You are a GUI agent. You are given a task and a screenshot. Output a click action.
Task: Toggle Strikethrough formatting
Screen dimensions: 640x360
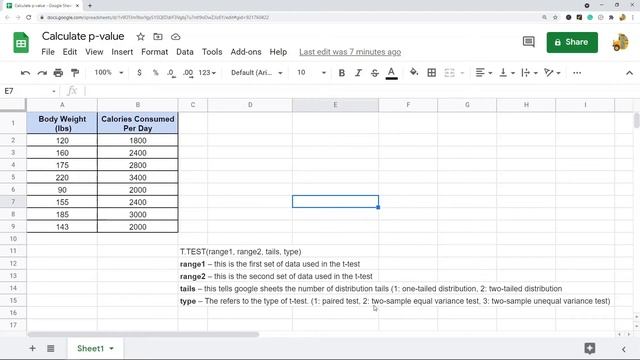point(375,73)
